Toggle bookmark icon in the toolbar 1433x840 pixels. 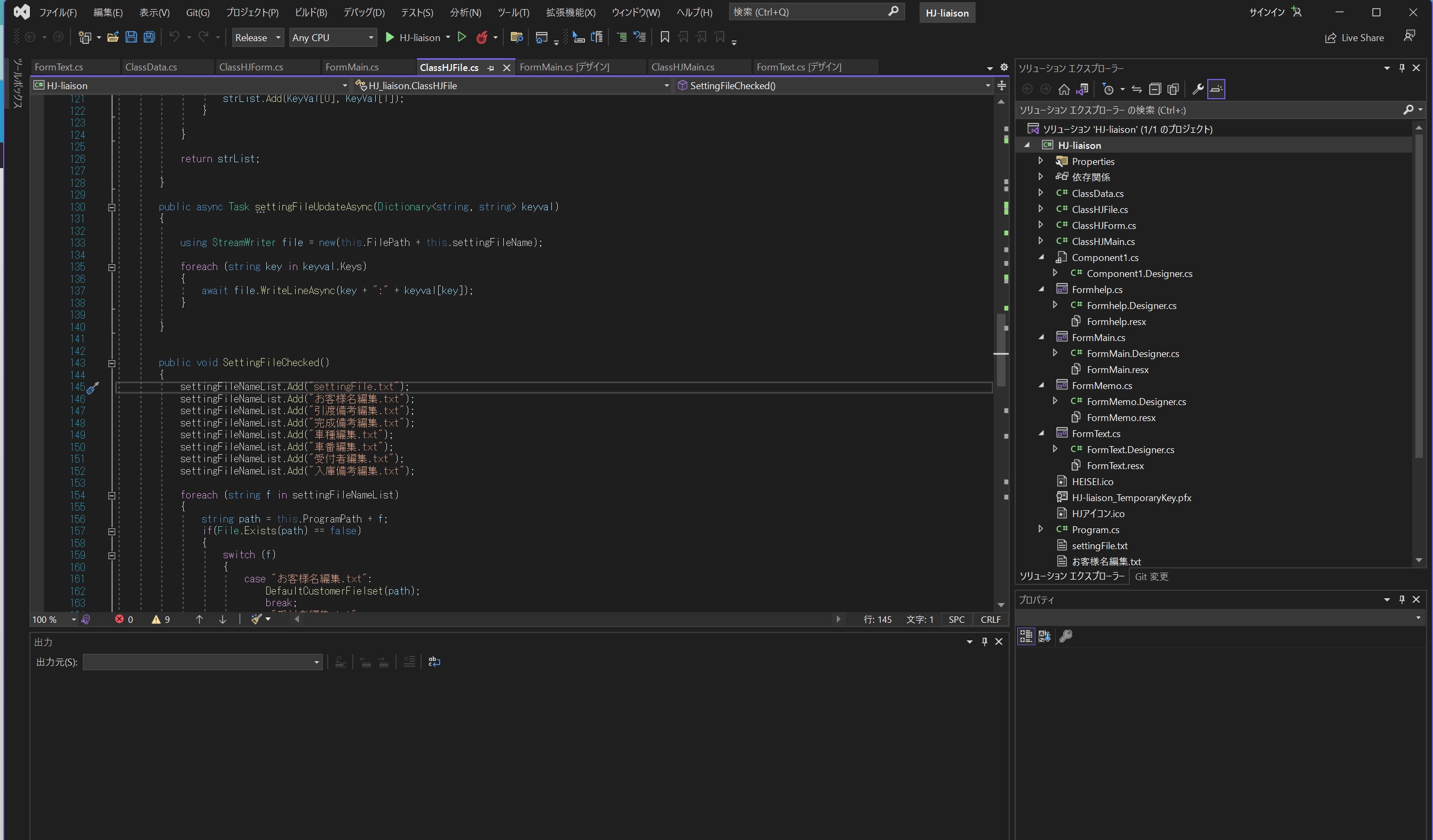(x=664, y=37)
